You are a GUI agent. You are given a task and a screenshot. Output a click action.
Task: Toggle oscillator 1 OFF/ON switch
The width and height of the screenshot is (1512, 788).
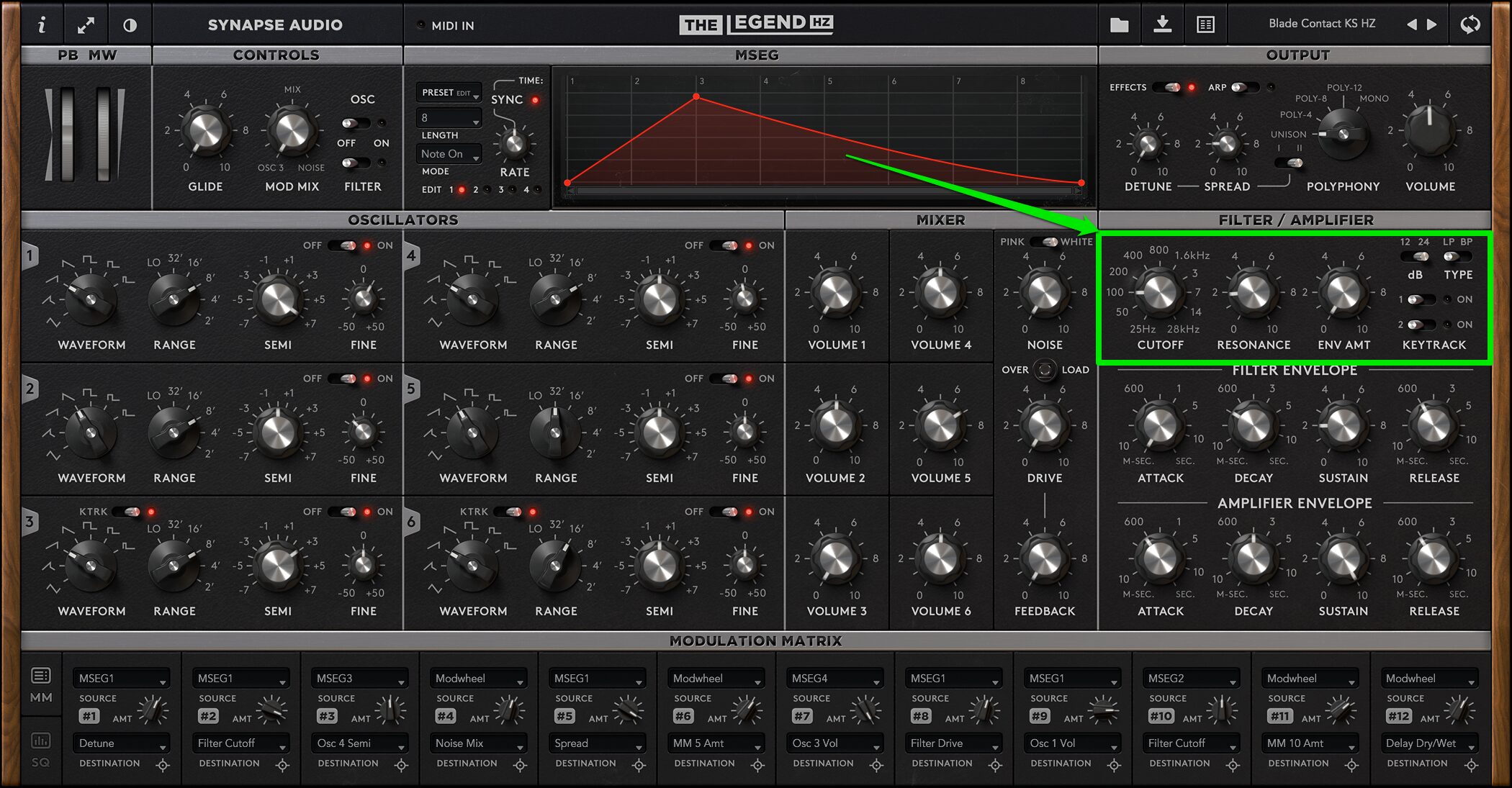tap(343, 245)
